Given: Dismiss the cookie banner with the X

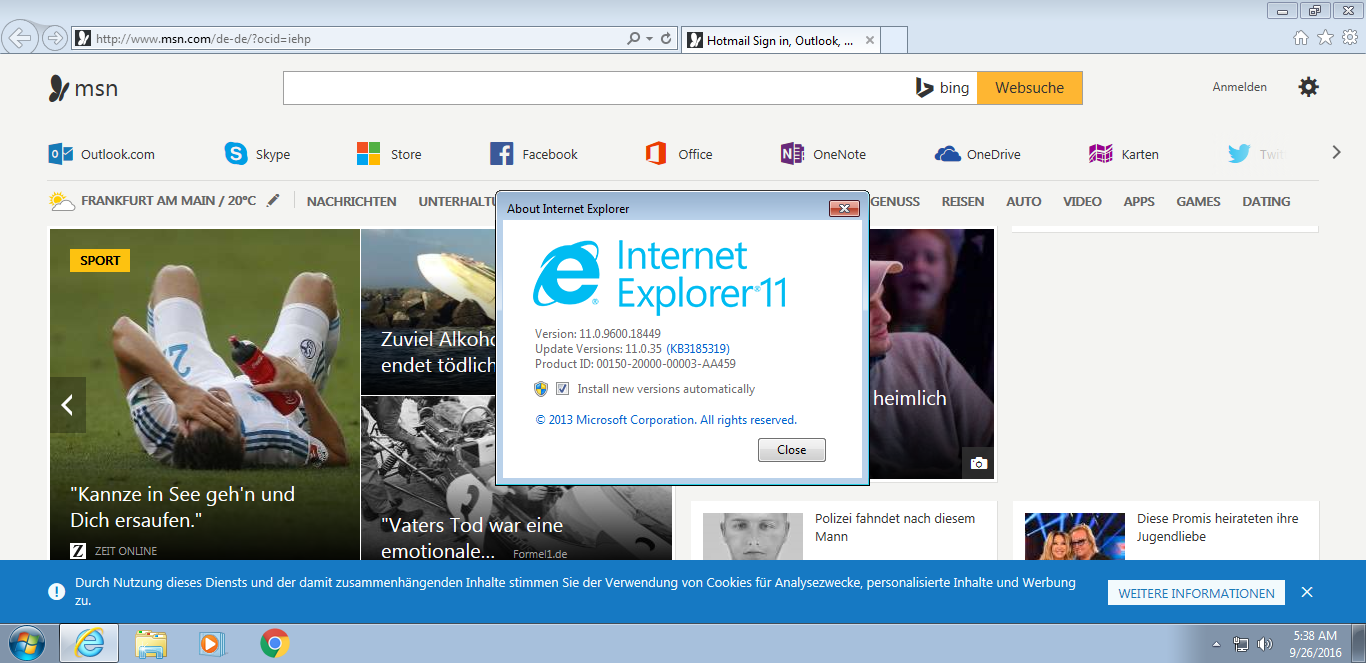Looking at the screenshot, I should point(1307,592).
